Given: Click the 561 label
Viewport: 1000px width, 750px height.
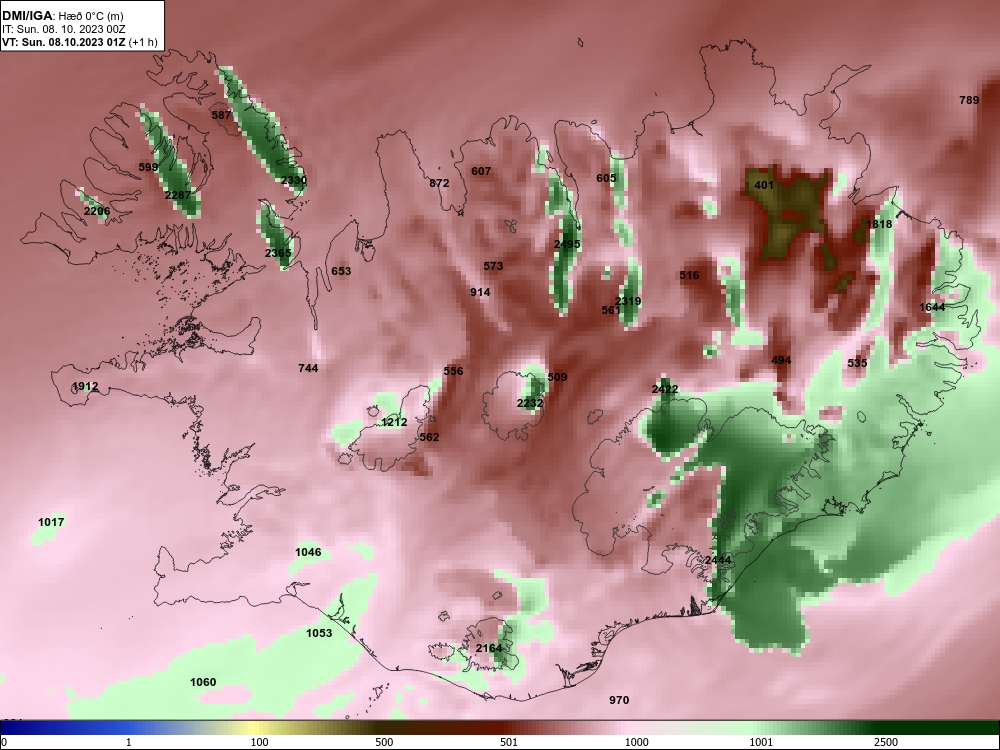Looking at the screenshot, I should pos(611,310).
